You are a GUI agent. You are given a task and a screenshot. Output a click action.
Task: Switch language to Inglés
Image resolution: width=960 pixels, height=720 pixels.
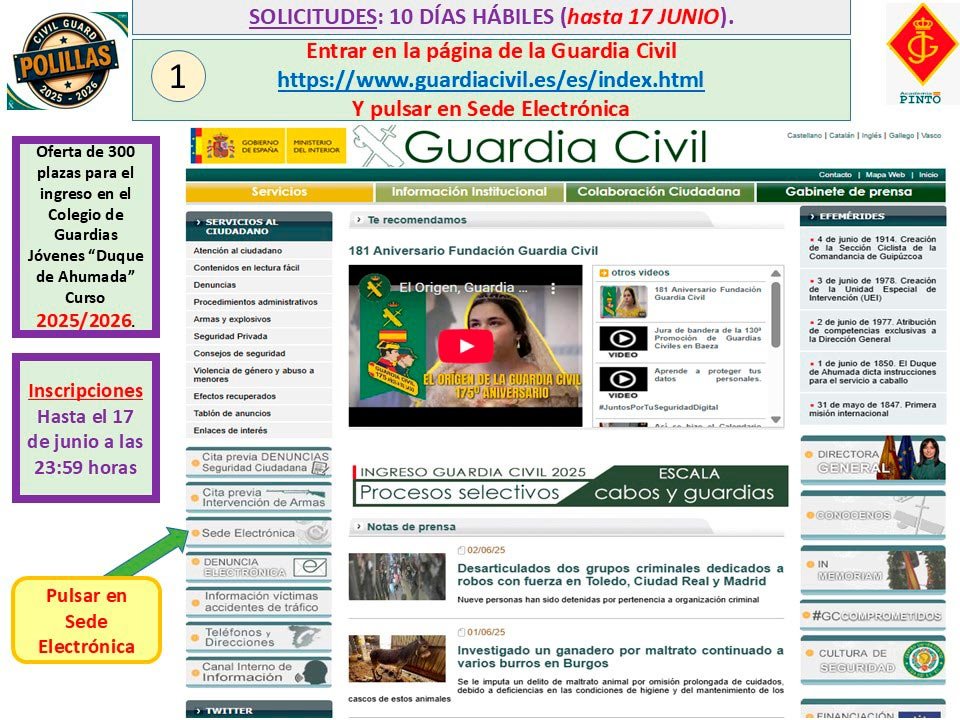tap(871, 135)
